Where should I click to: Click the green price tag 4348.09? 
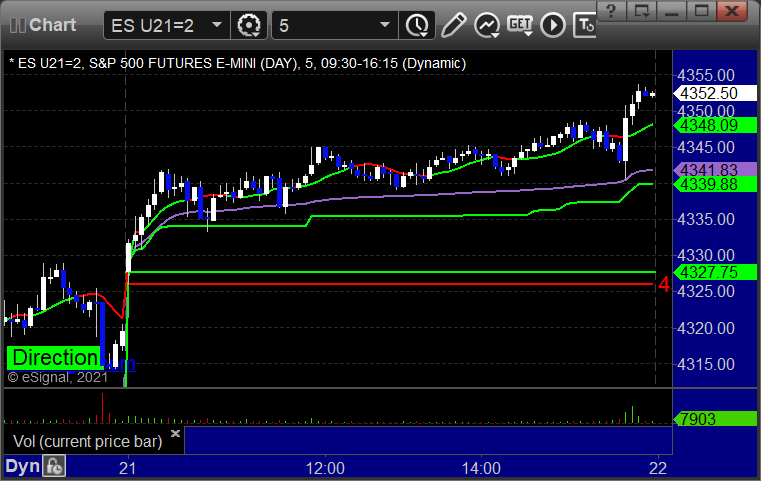tap(714, 125)
